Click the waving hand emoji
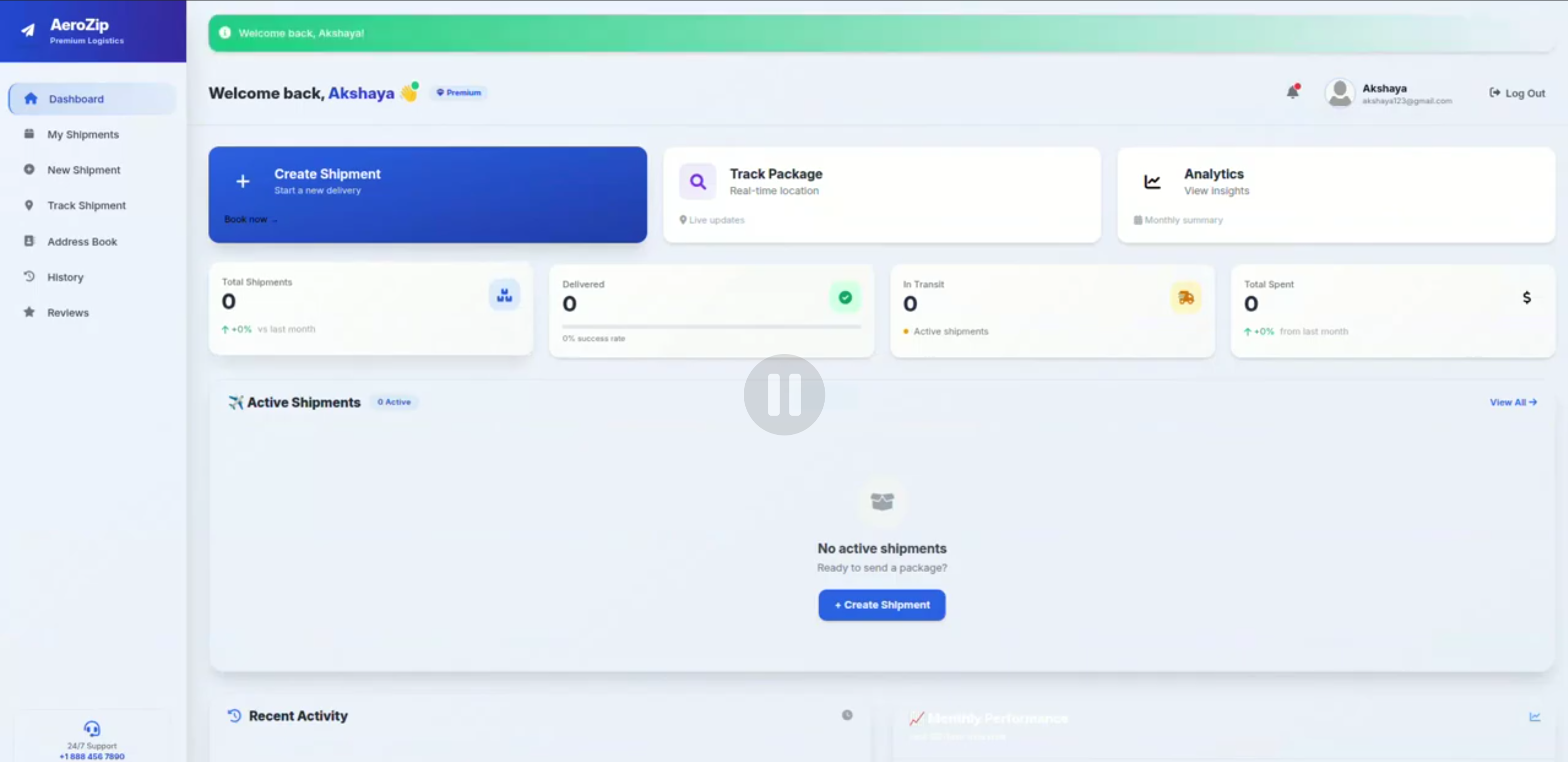 [x=410, y=93]
